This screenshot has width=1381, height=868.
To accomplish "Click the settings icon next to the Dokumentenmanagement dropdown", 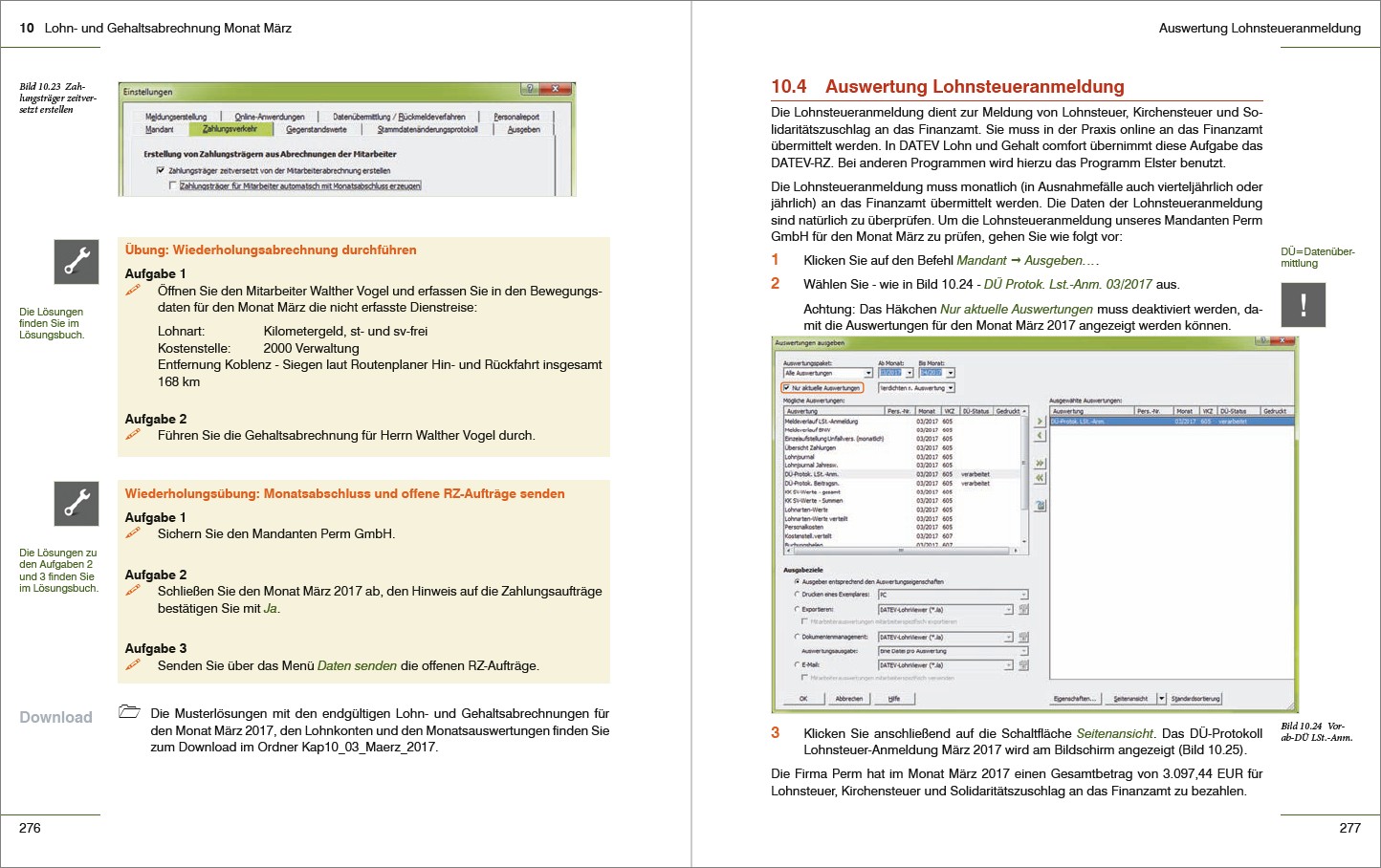I will [1023, 637].
